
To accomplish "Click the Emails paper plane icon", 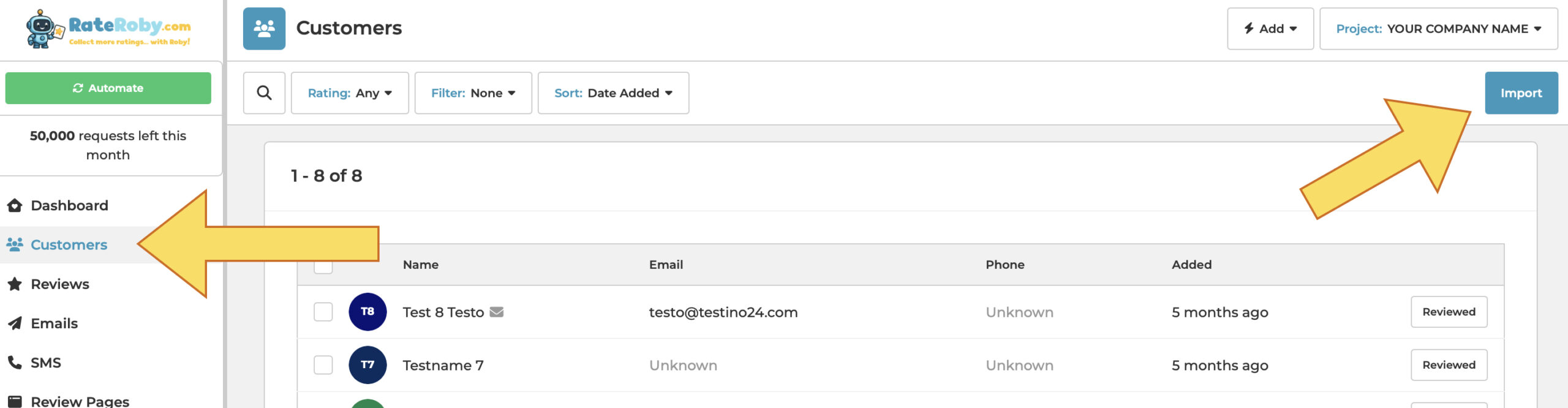I will [x=15, y=323].
